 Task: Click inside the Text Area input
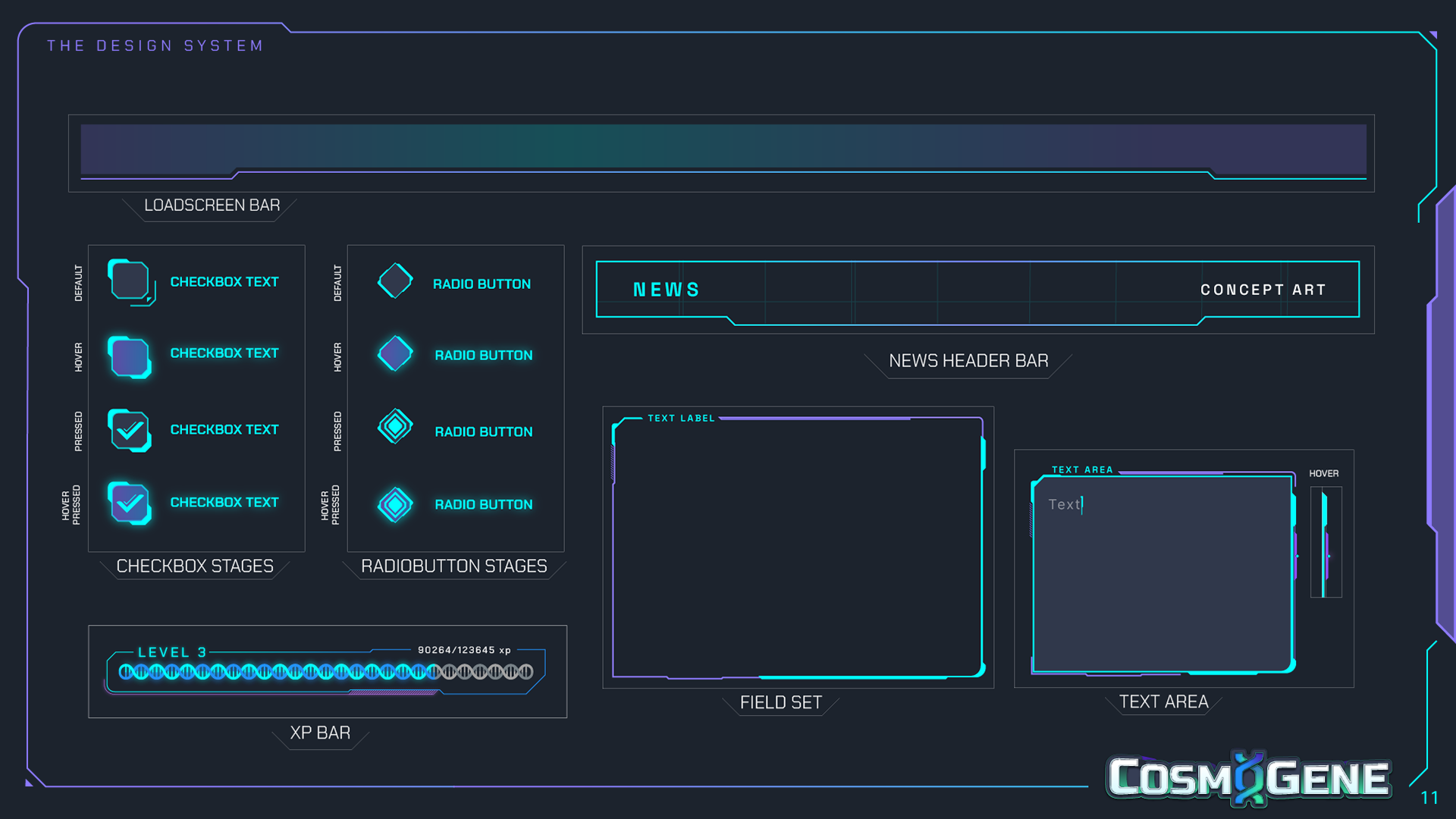coord(1162,573)
